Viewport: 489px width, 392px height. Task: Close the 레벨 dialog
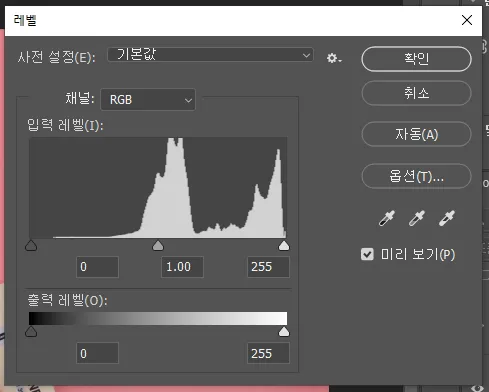pyautogui.click(x=467, y=20)
